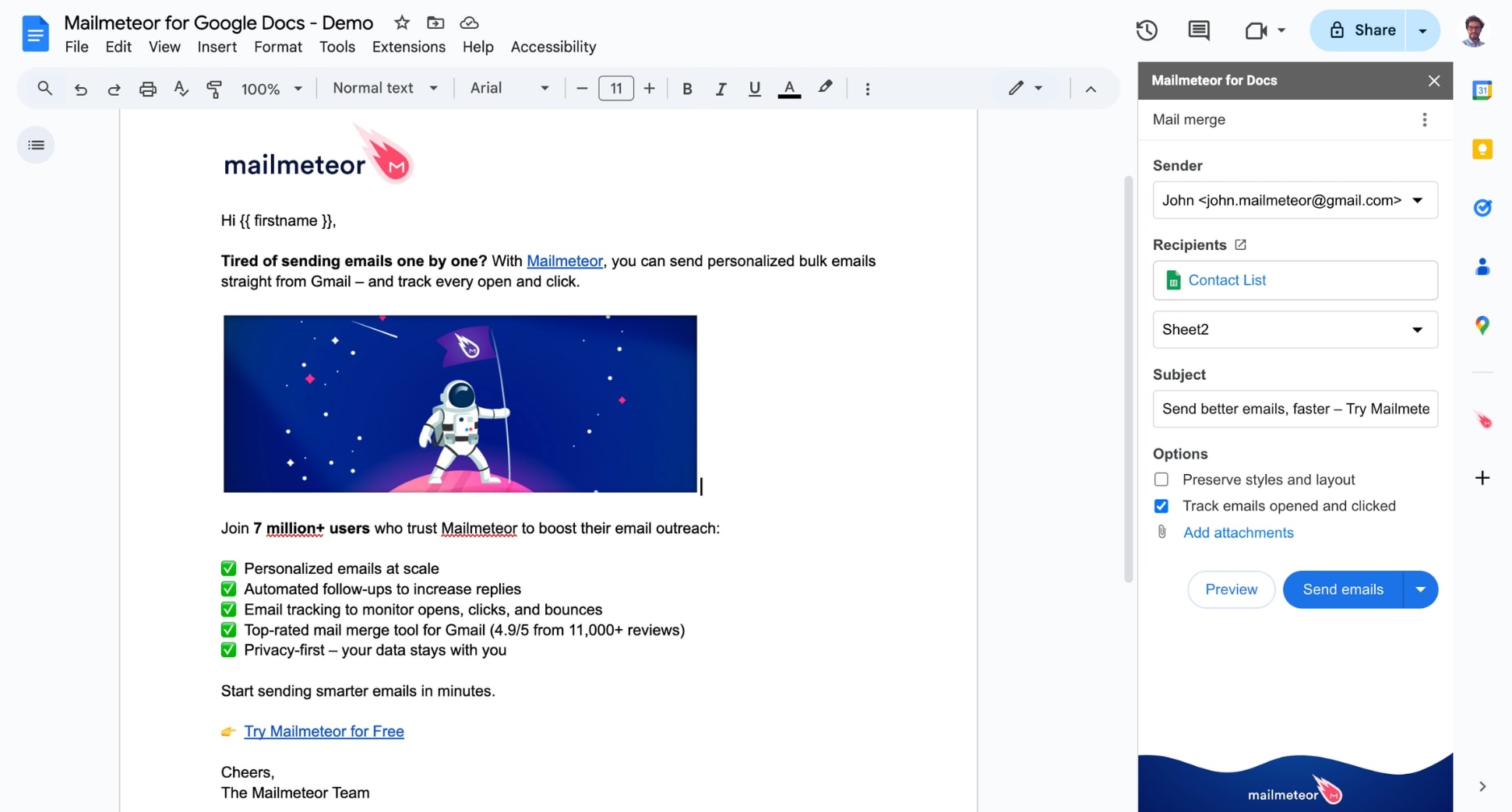Click the Subject input field
Viewport: 1512px width, 812px height.
(1295, 409)
